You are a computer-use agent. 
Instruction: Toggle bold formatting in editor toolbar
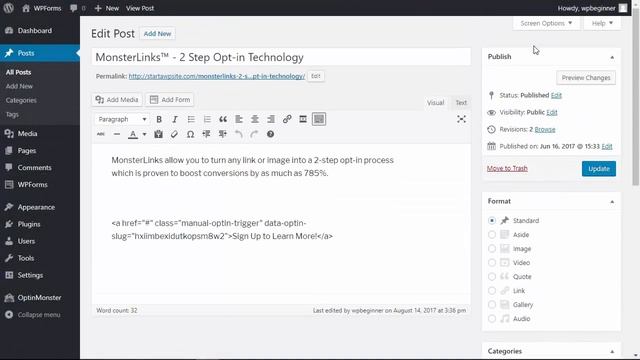click(x=159, y=119)
